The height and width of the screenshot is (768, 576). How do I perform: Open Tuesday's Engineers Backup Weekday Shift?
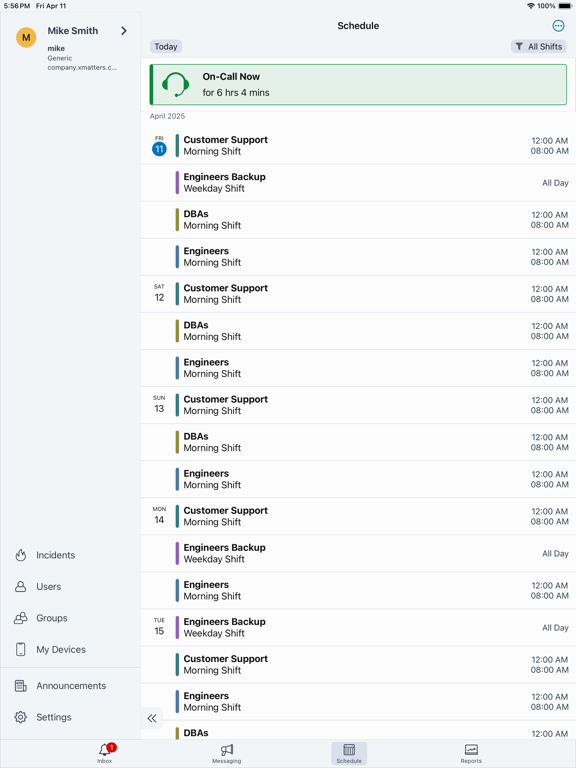click(358, 627)
